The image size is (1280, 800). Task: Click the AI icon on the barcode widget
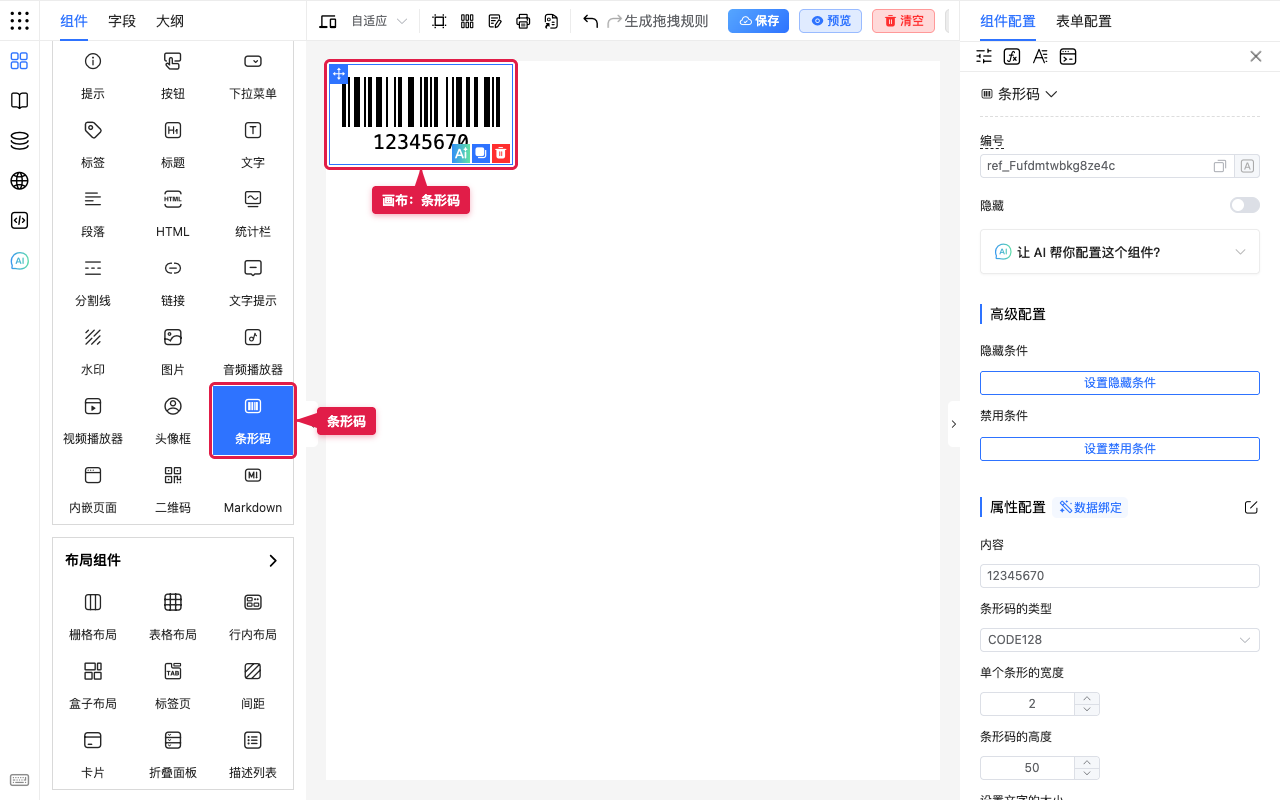coord(461,153)
